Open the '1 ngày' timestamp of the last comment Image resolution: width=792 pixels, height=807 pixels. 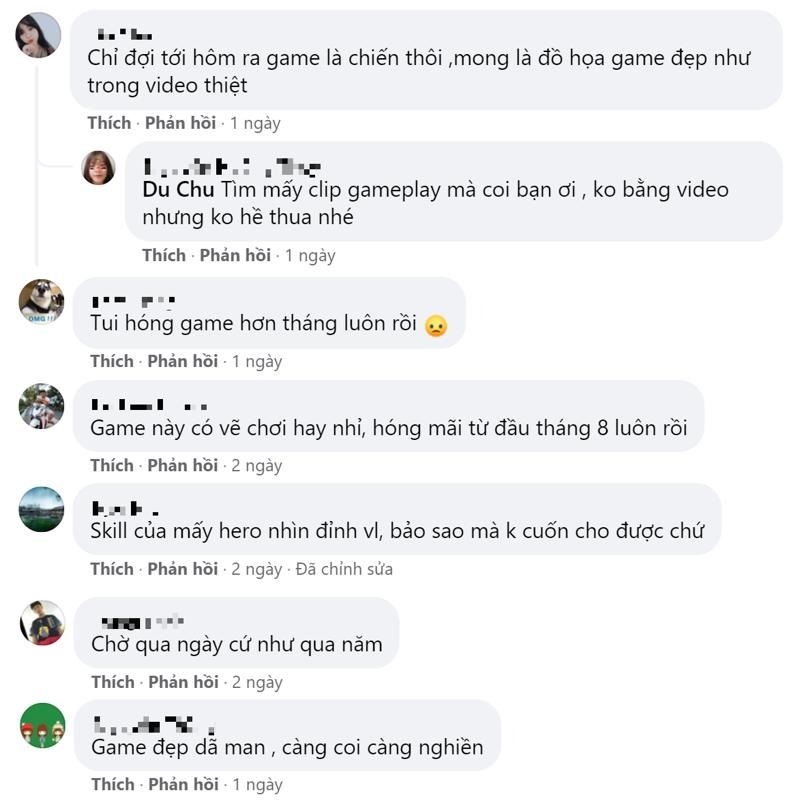[257, 784]
